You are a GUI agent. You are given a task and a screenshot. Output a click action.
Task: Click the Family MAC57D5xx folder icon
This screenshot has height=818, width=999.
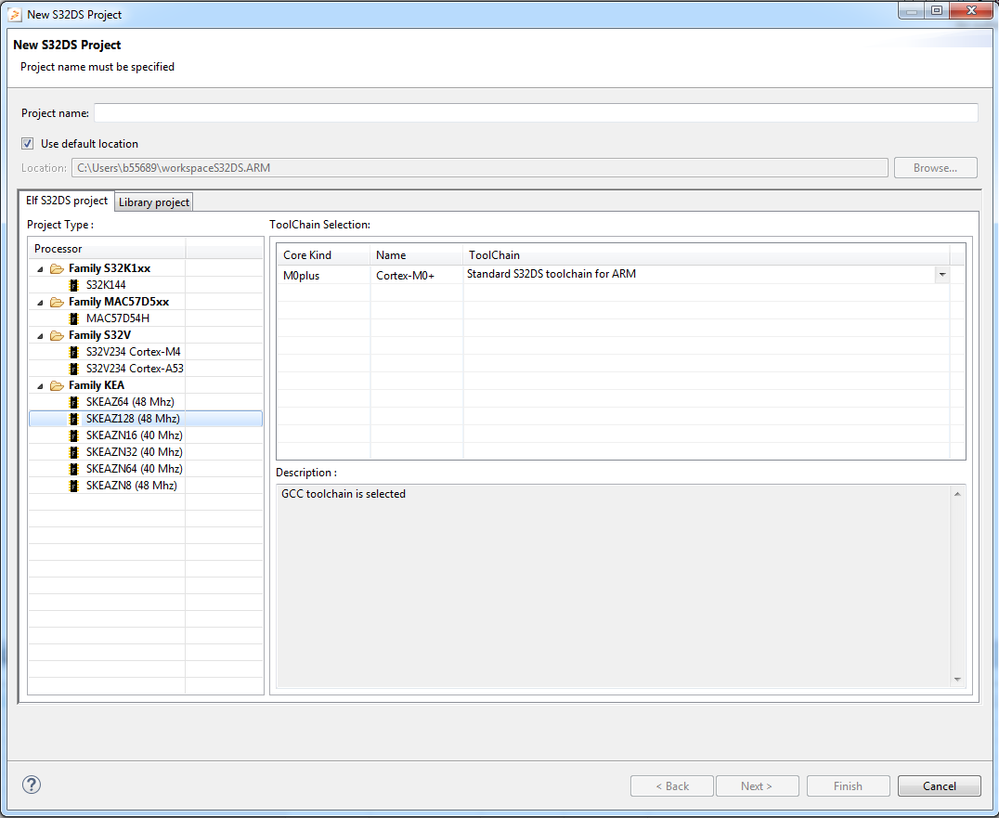tap(57, 302)
